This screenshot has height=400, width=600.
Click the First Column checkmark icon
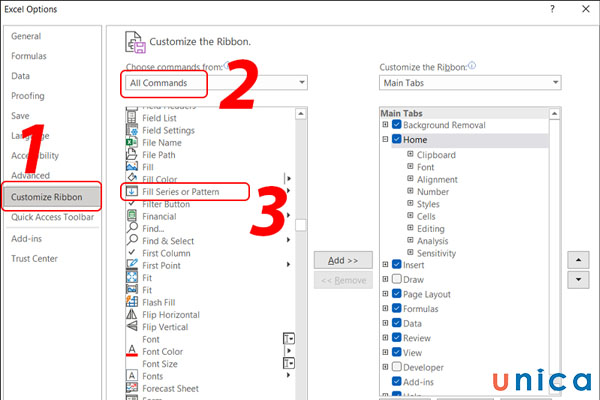[x=132, y=252]
